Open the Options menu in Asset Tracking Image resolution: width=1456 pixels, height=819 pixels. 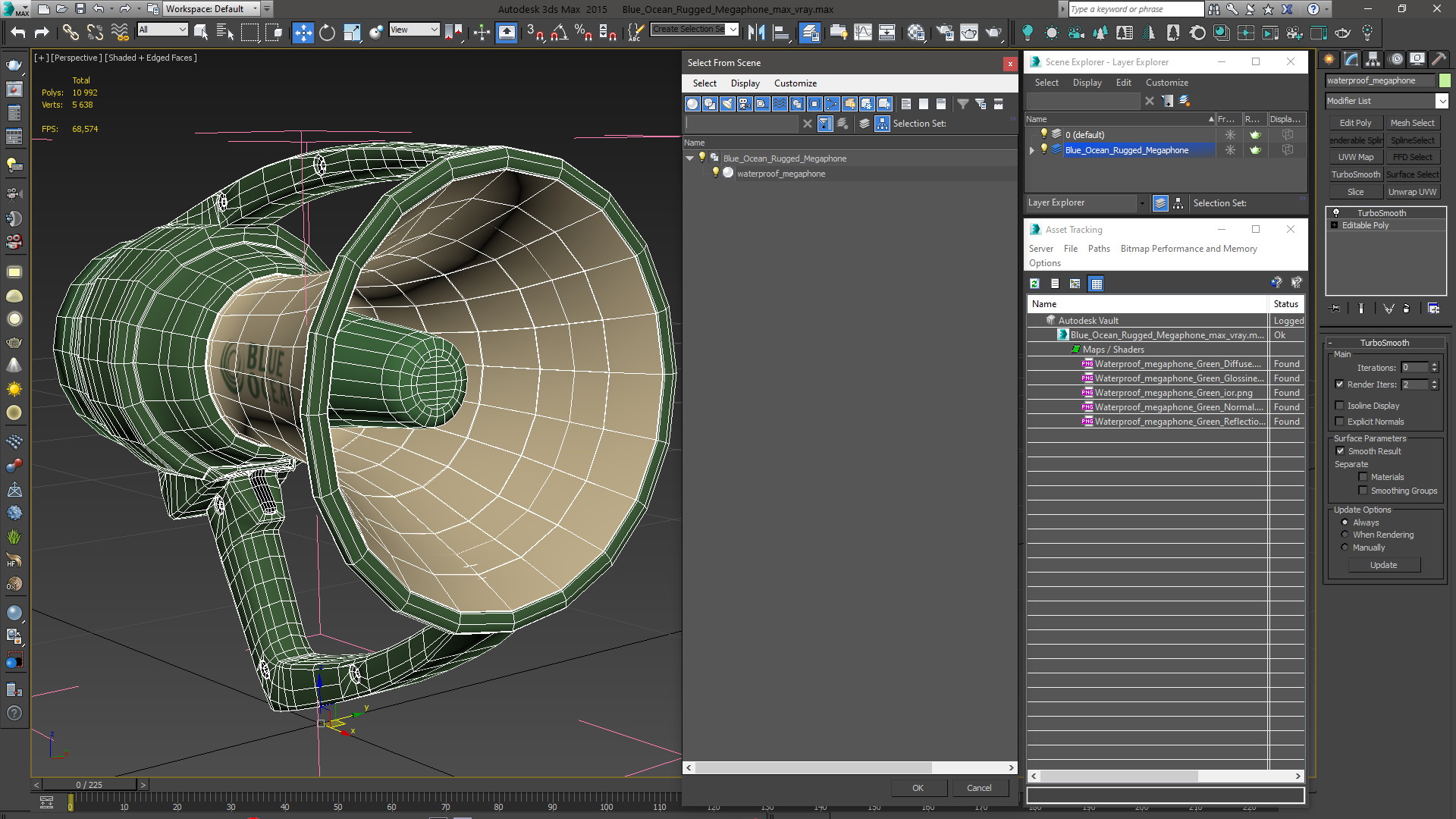point(1044,263)
